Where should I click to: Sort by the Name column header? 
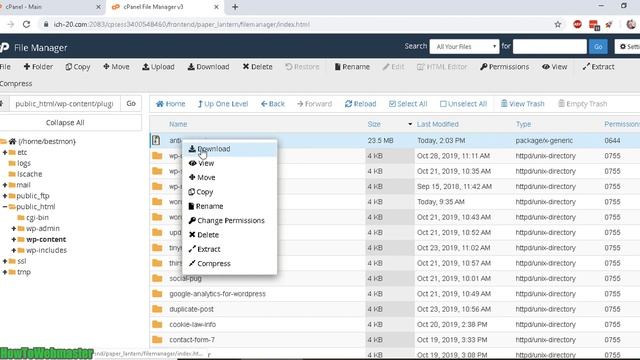(178, 124)
